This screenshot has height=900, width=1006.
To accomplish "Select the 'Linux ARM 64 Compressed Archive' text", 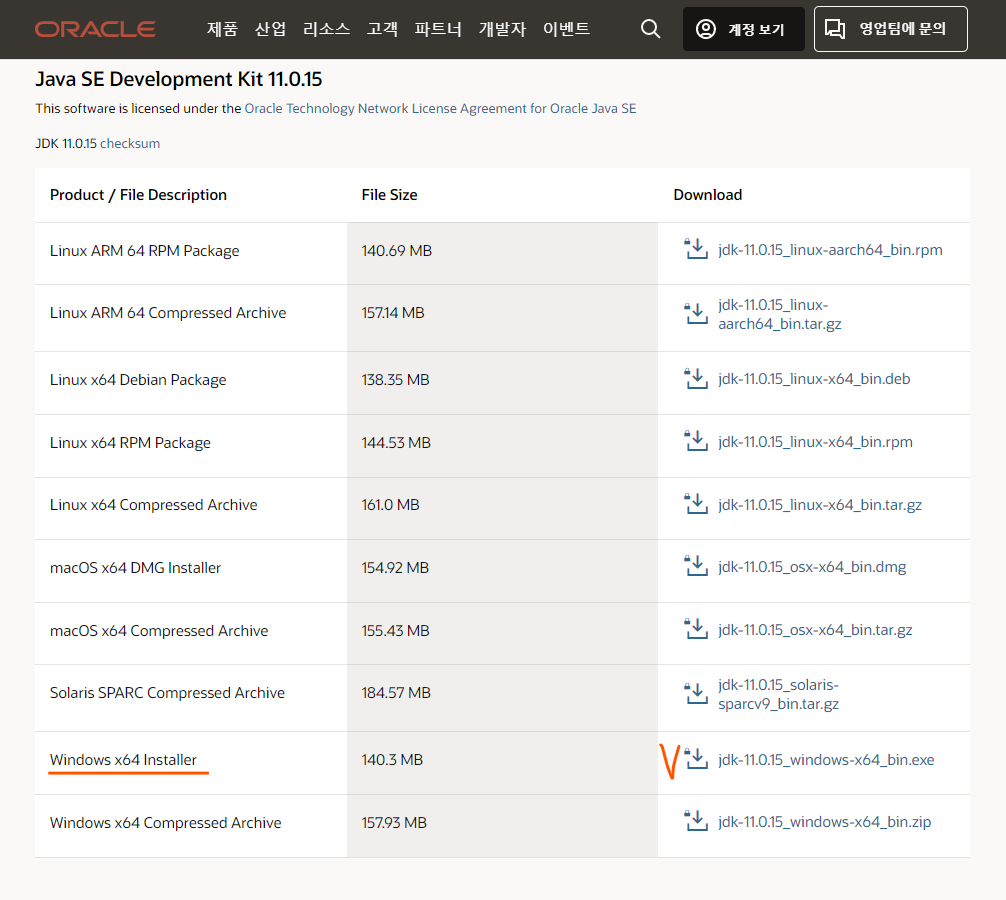I will point(168,313).
